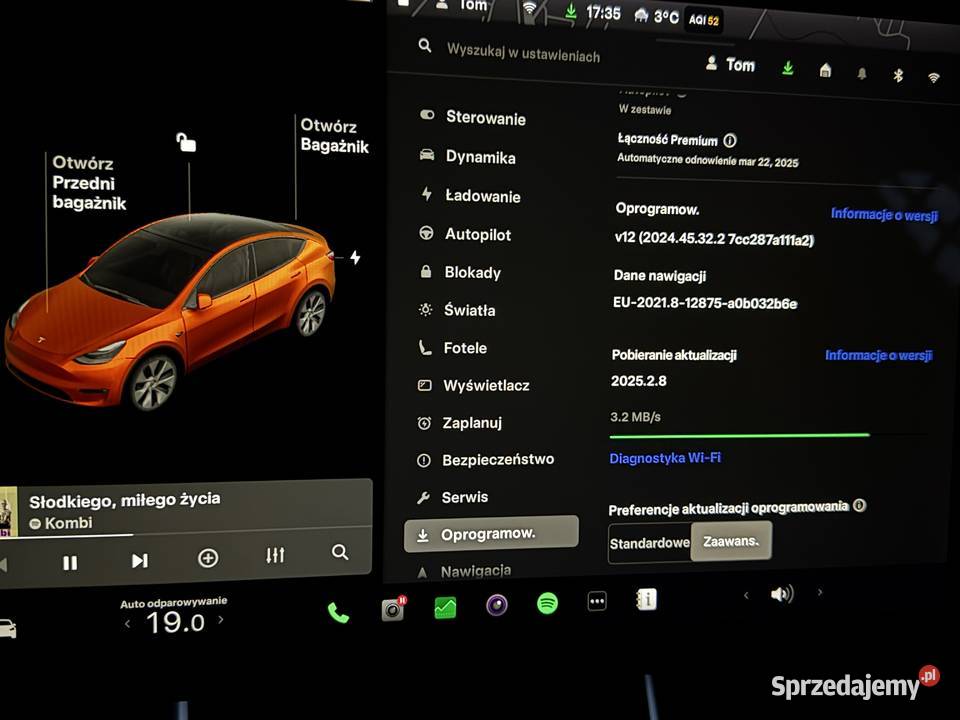Click the magnifier icon in settings search
The width and height of the screenshot is (960, 720).
pos(425,45)
